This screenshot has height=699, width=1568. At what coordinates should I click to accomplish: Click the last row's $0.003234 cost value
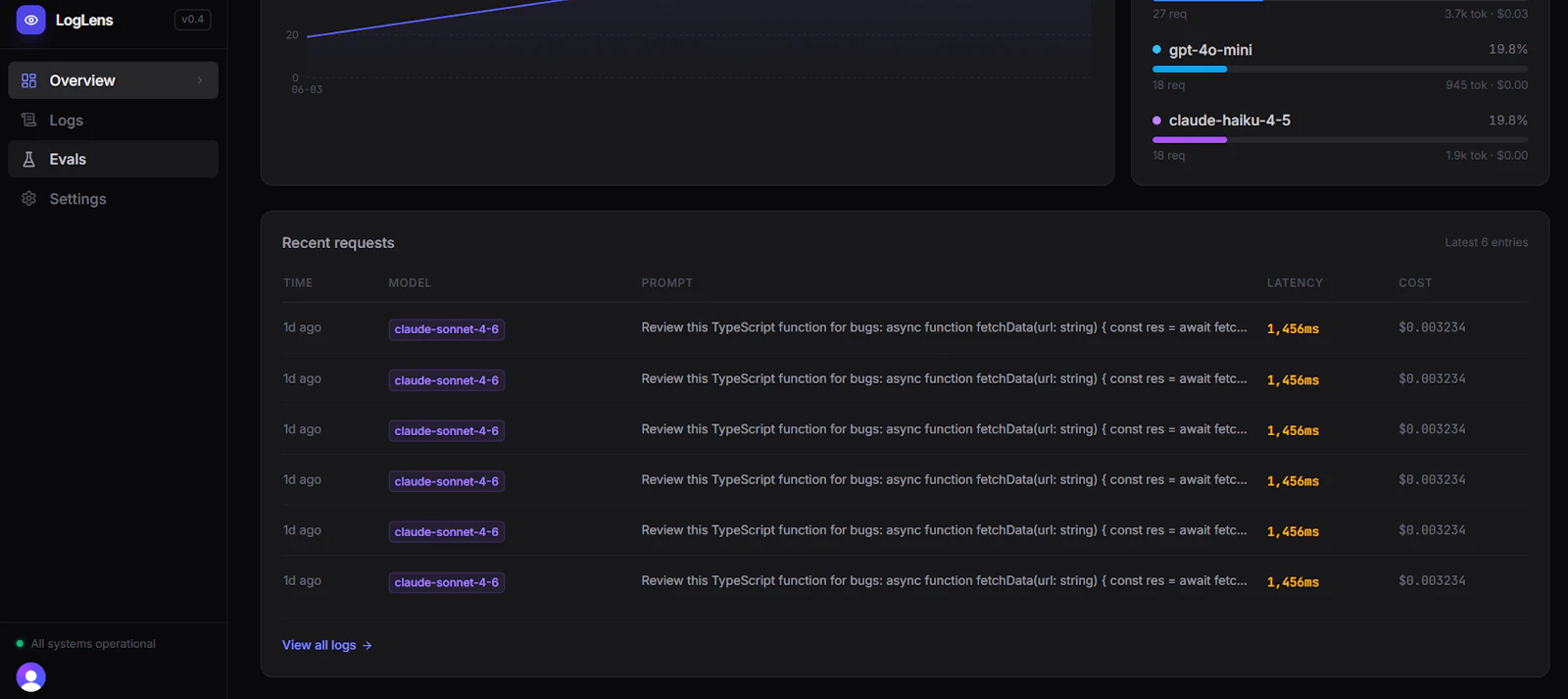[x=1432, y=580]
